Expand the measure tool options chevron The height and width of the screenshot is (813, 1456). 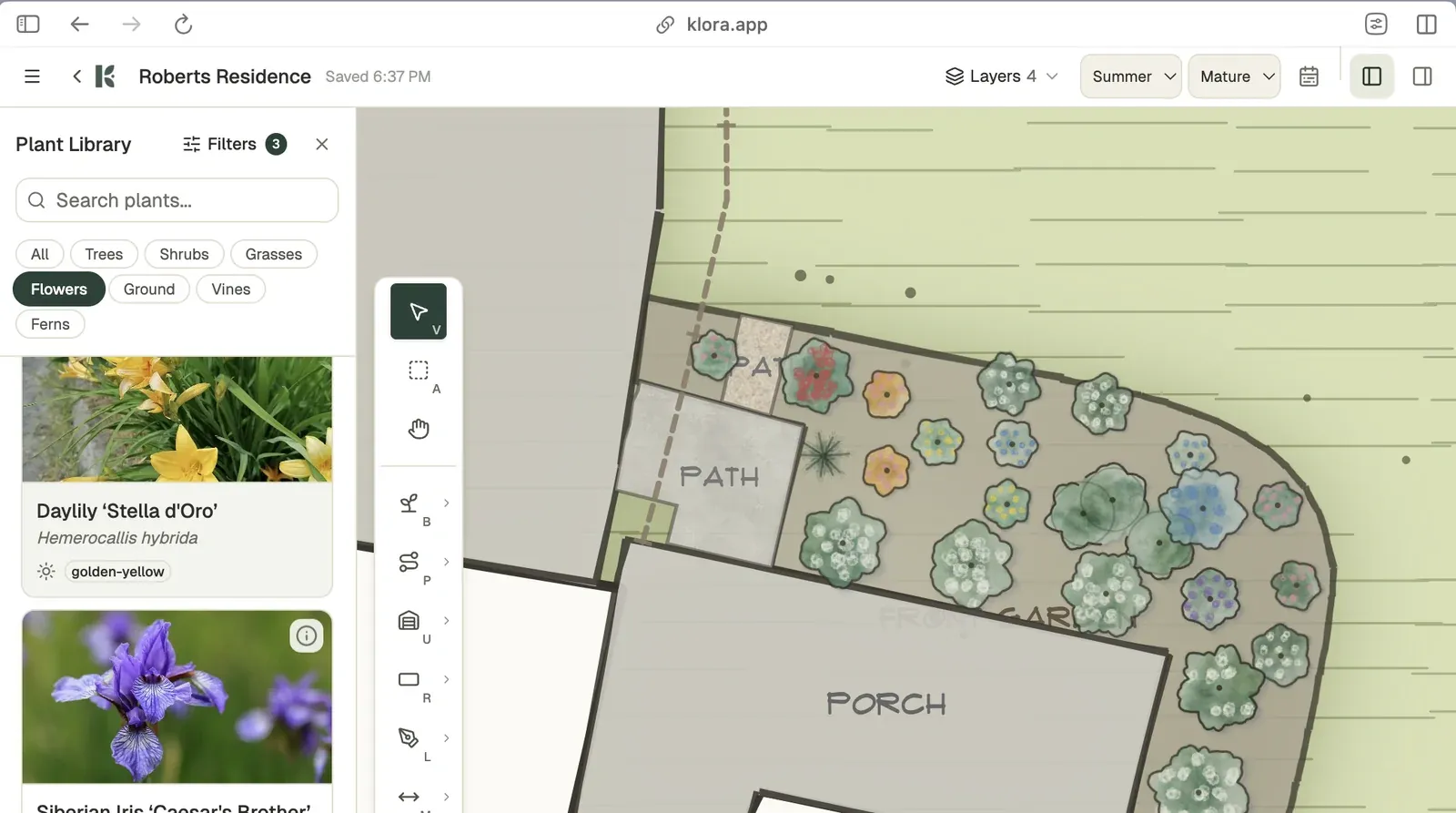click(x=447, y=797)
